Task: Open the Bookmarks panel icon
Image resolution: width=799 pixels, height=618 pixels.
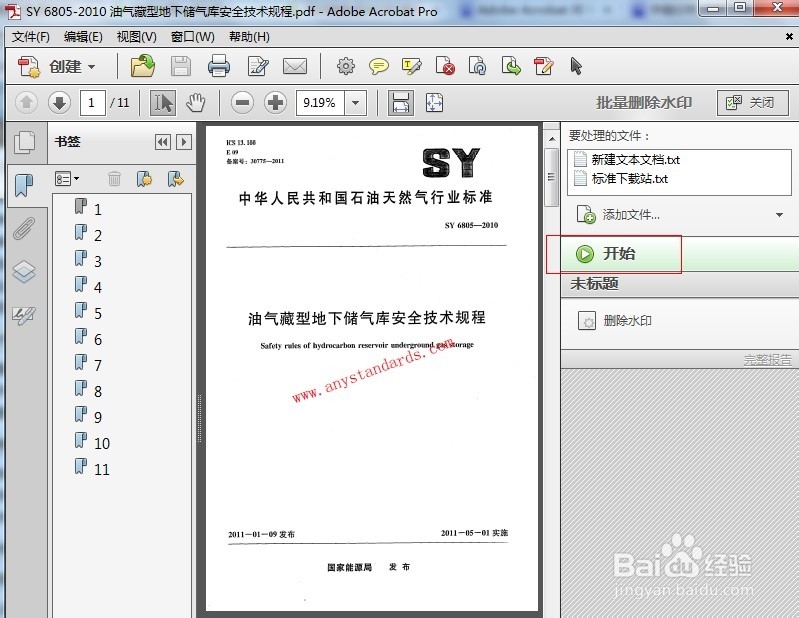Action: 24,185
